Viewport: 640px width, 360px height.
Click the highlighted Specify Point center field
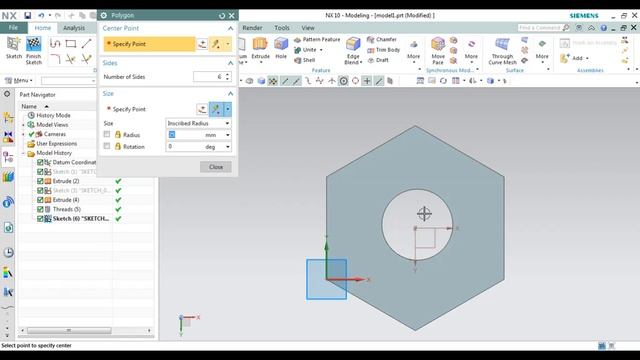[149, 44]
